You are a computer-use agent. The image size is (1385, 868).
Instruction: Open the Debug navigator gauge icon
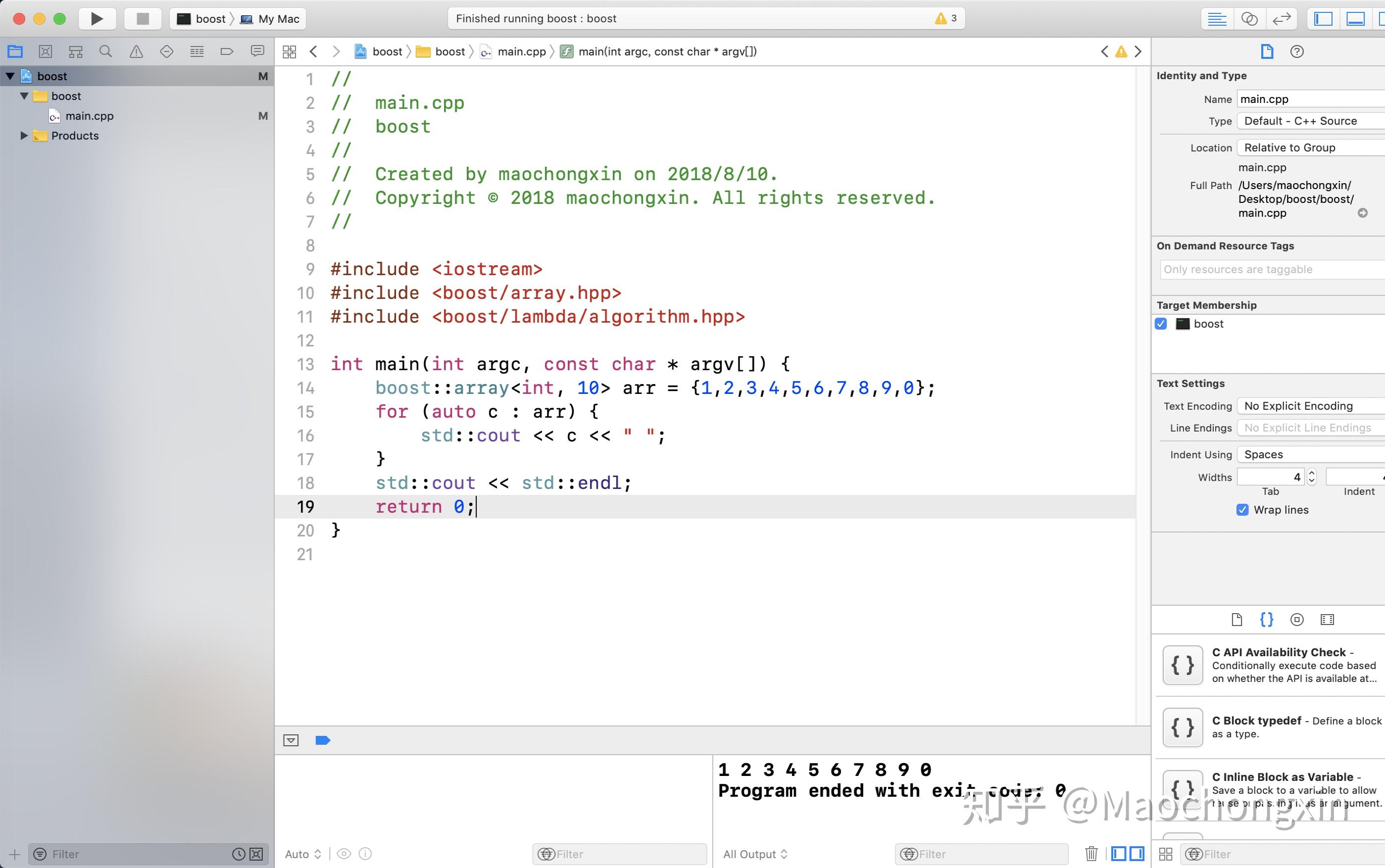tap(197, 51)
